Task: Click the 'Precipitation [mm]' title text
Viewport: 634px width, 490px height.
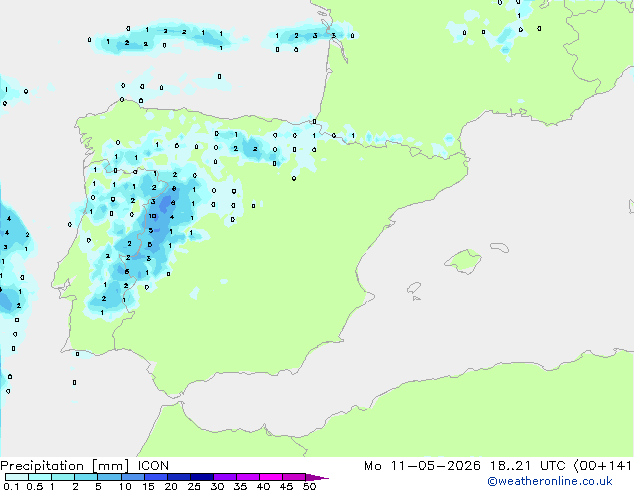Action: click(65, 466)
